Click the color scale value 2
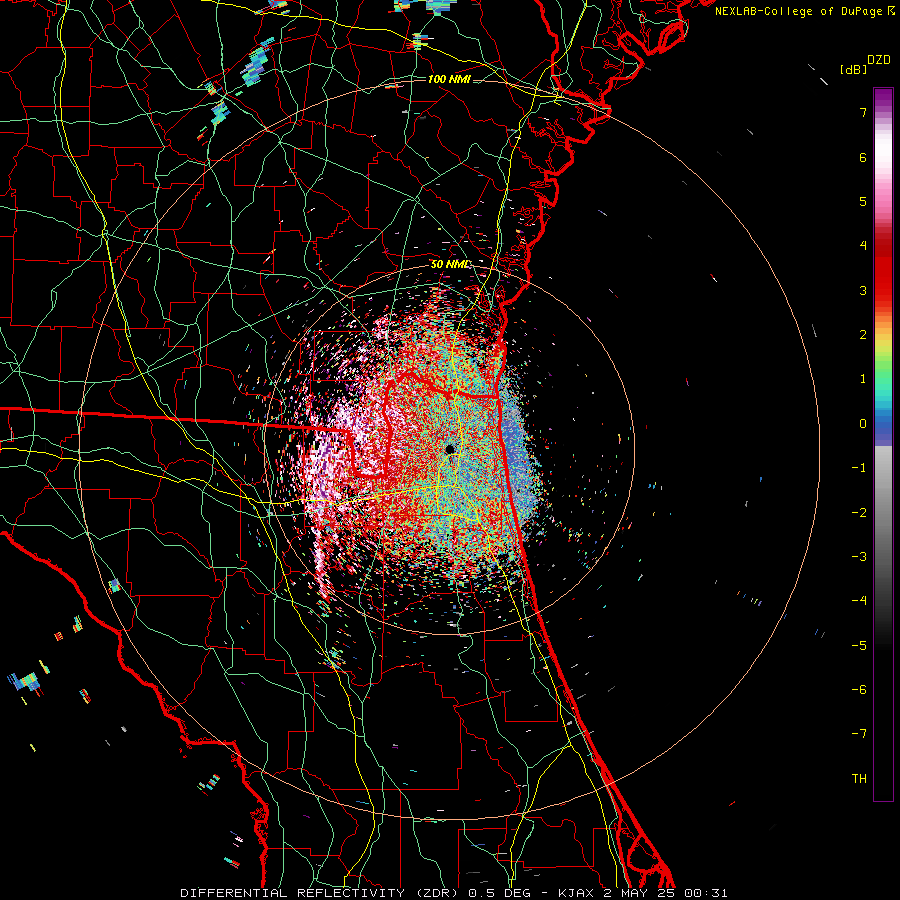 click(863, 335)
